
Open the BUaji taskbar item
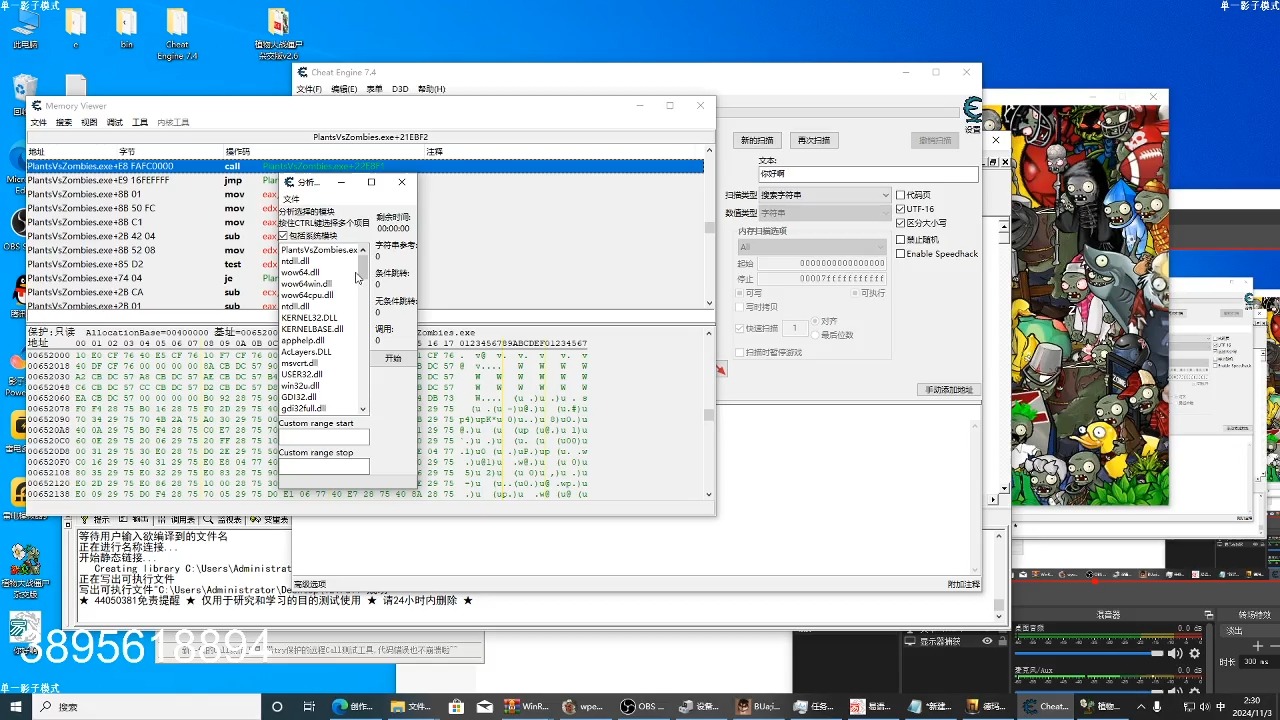point(758,706)
